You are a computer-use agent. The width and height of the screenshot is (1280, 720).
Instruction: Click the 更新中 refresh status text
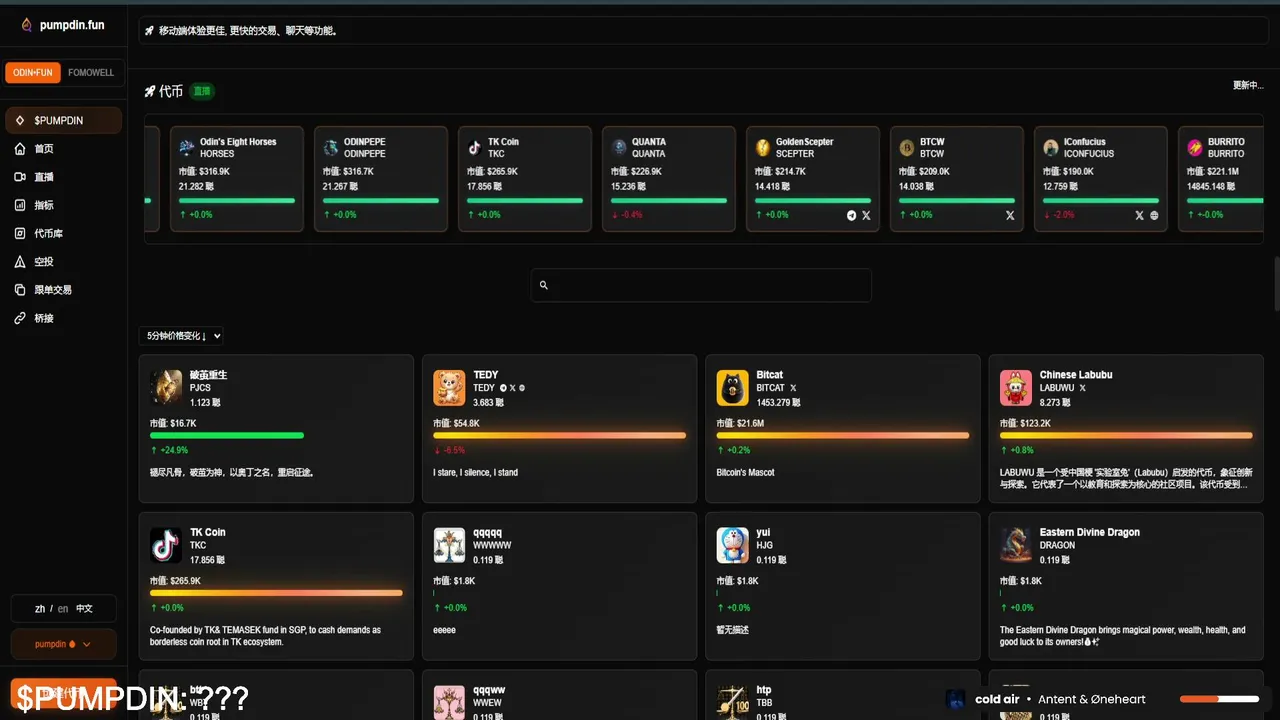coord(1248,85)
